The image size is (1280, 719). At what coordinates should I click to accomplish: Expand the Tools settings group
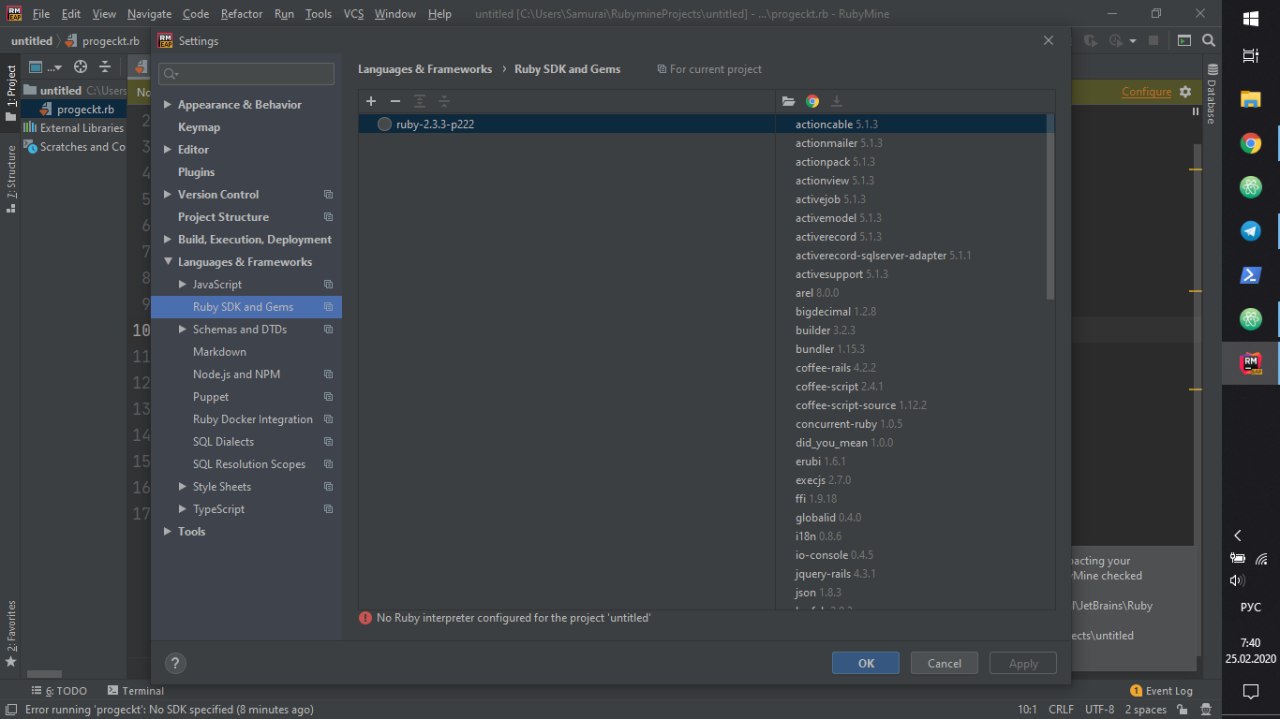tap(168, 532)
